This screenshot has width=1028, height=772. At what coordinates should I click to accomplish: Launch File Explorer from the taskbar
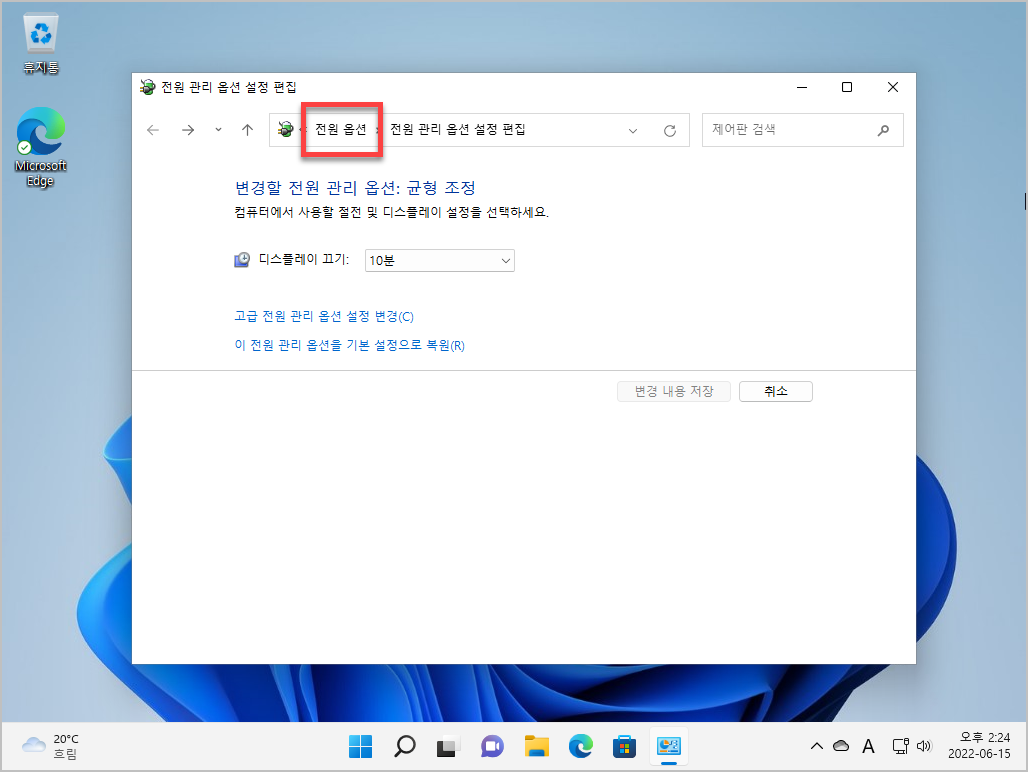(x=536, y=746)
